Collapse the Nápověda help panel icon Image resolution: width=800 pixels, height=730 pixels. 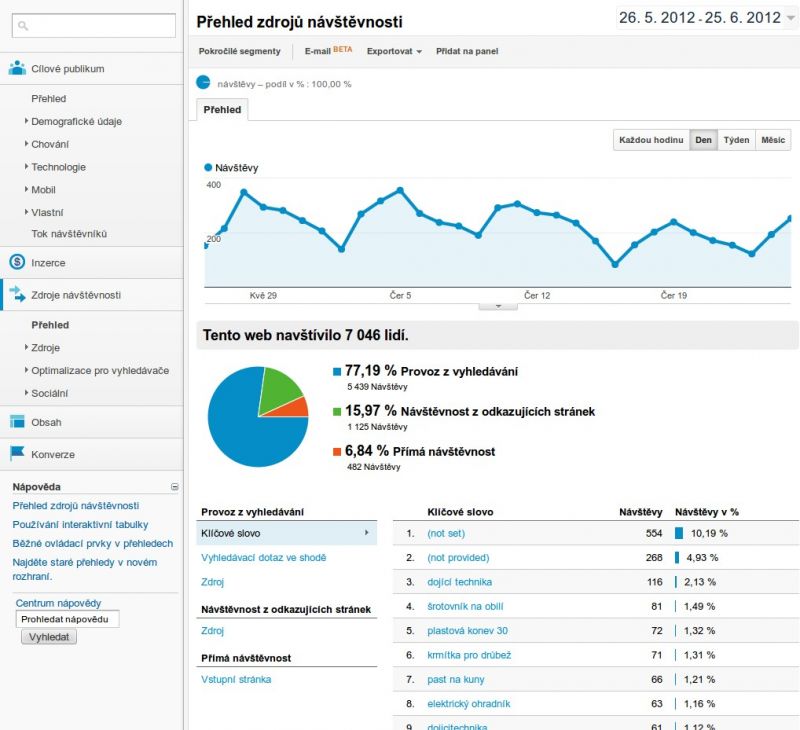(x=175, y=487)
